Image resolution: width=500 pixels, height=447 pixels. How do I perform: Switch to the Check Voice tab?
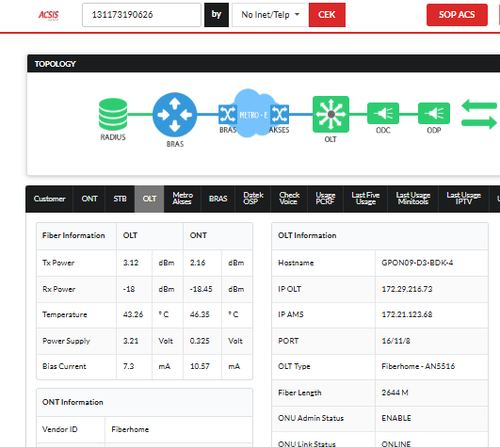click(x=289, y=199)
